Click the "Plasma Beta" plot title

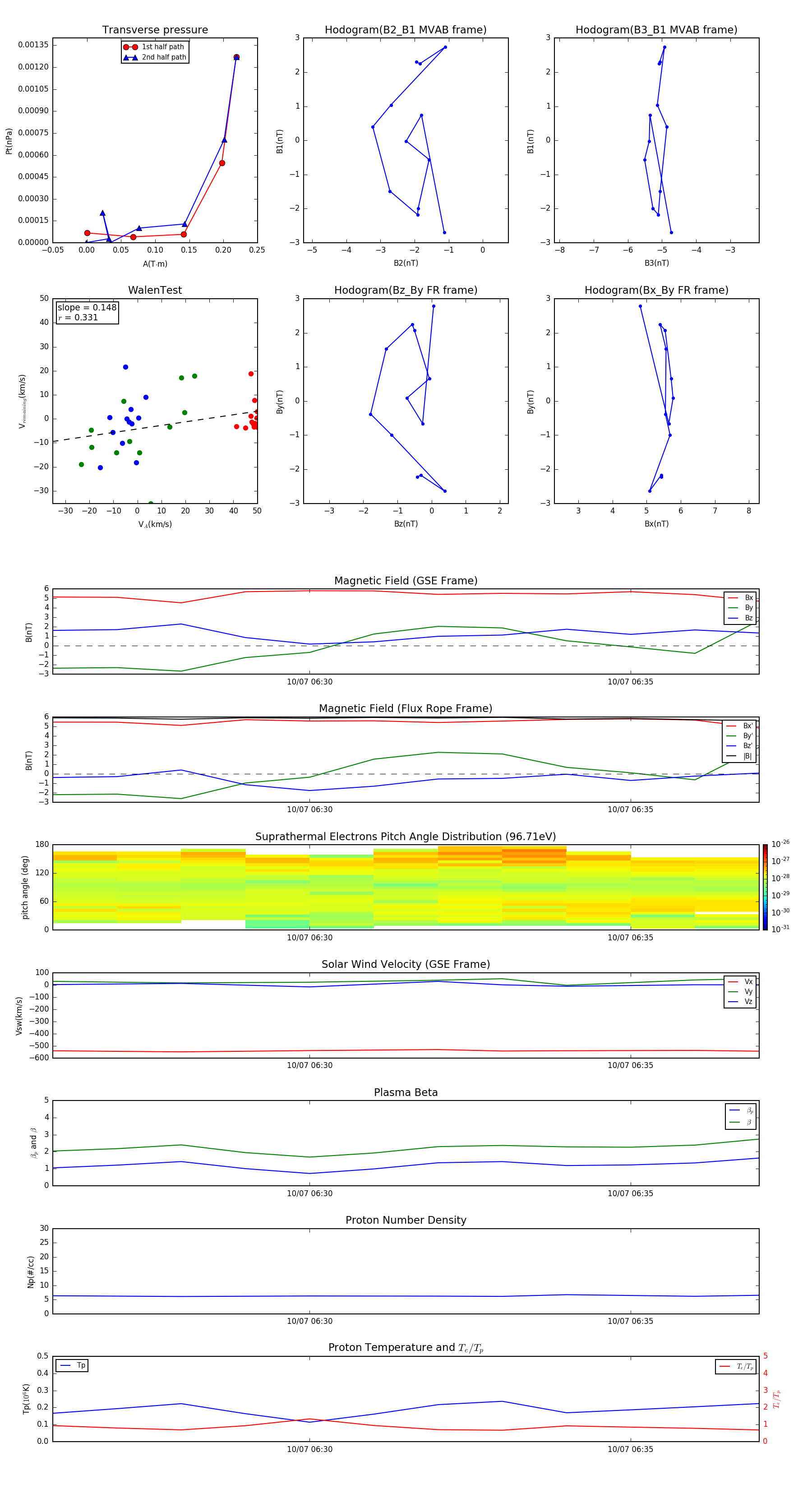tap(406, 1092)
